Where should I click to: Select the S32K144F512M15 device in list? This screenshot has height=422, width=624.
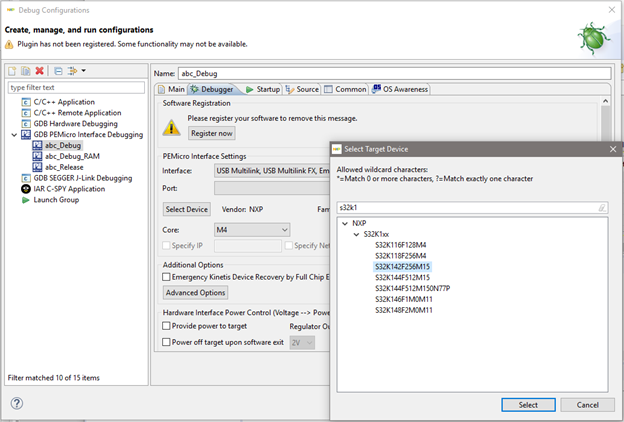click(x=400, y=277)
